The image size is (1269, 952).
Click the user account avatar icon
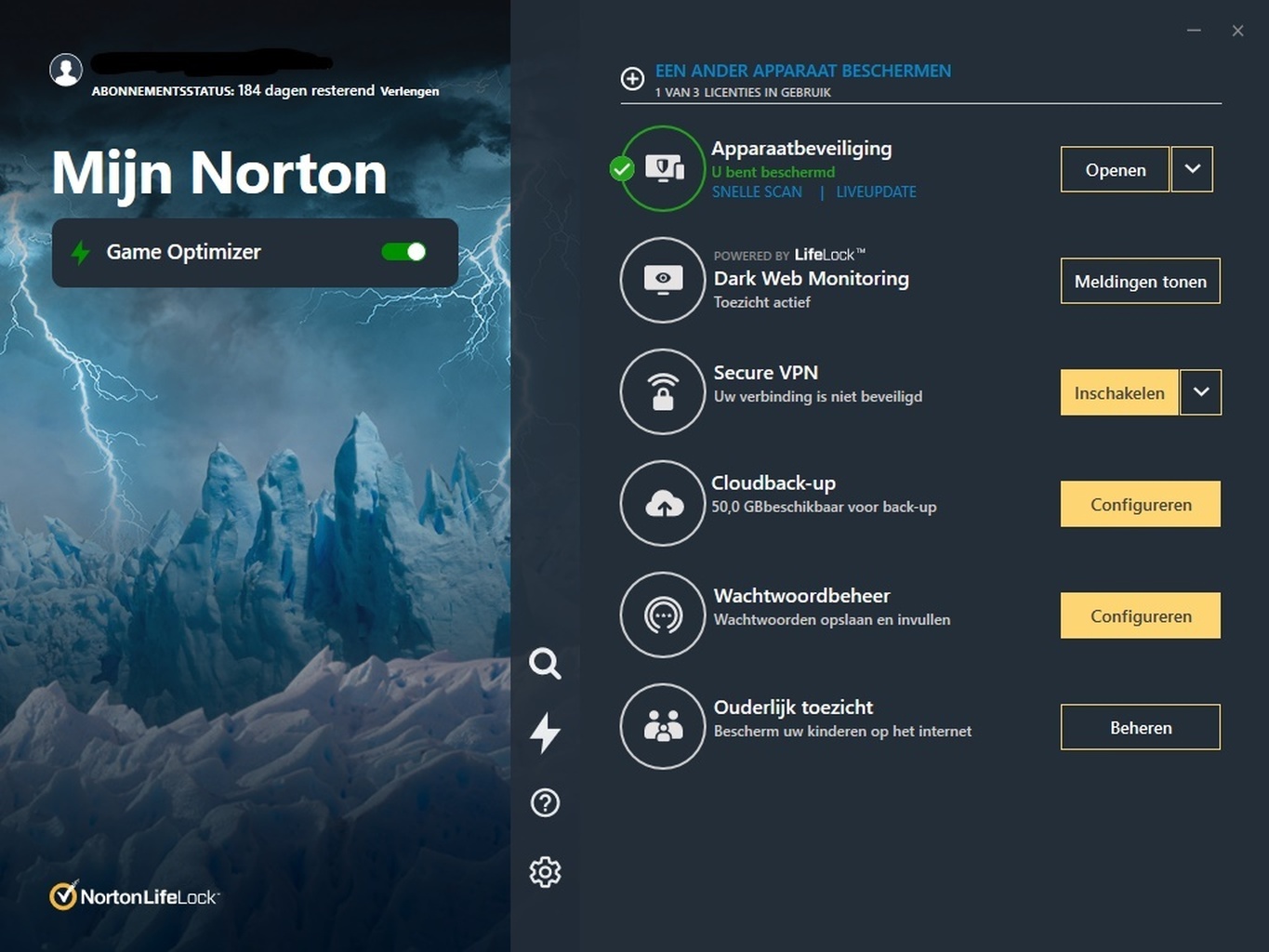point(66,70)
